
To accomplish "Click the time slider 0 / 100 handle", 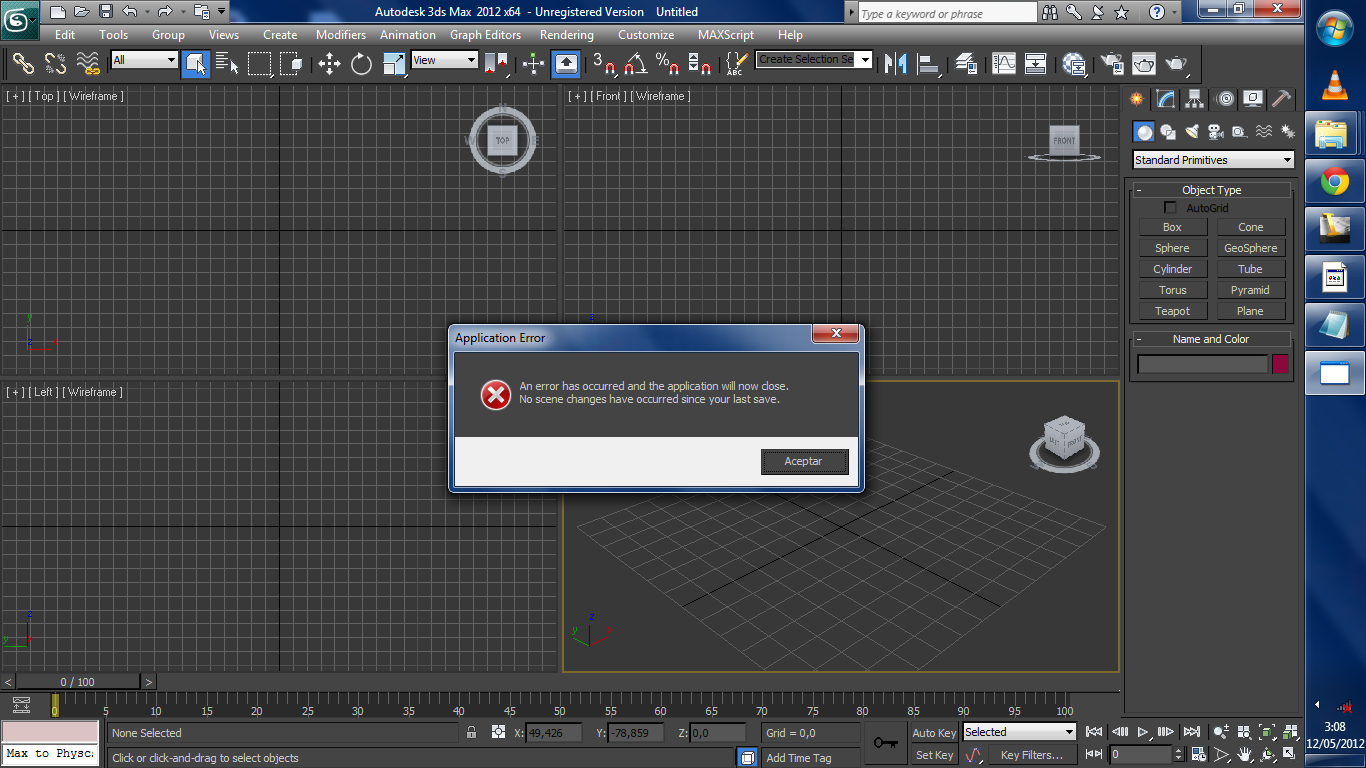I will click(x=77, y=682).
